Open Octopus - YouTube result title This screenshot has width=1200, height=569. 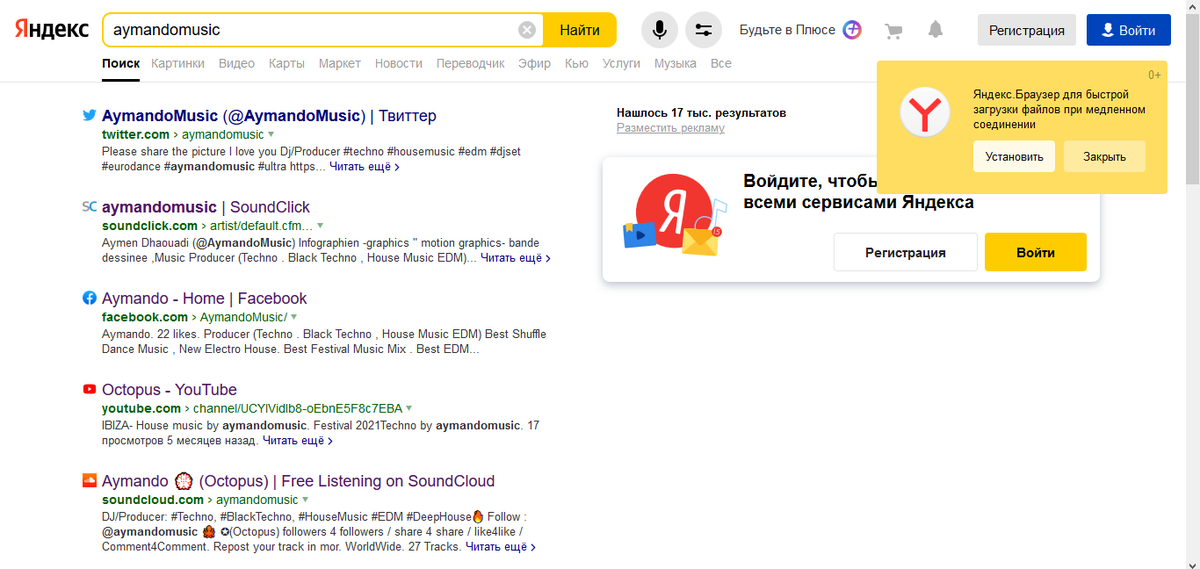[169, 389]
